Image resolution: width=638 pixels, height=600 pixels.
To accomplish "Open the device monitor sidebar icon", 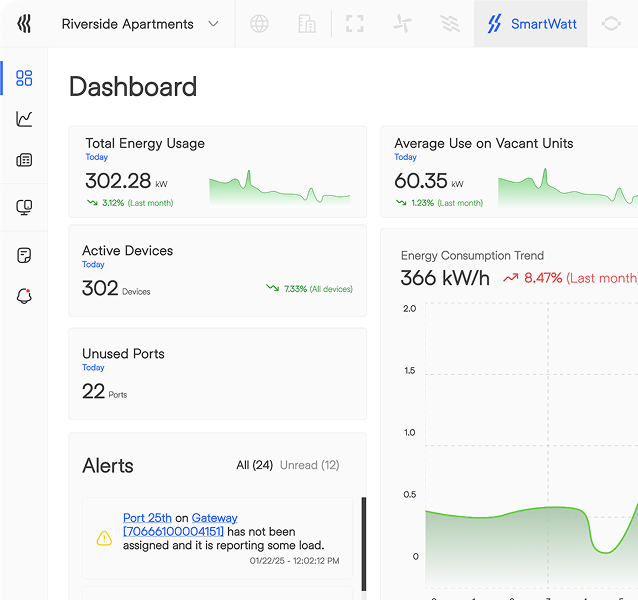I will coord(24,207).
